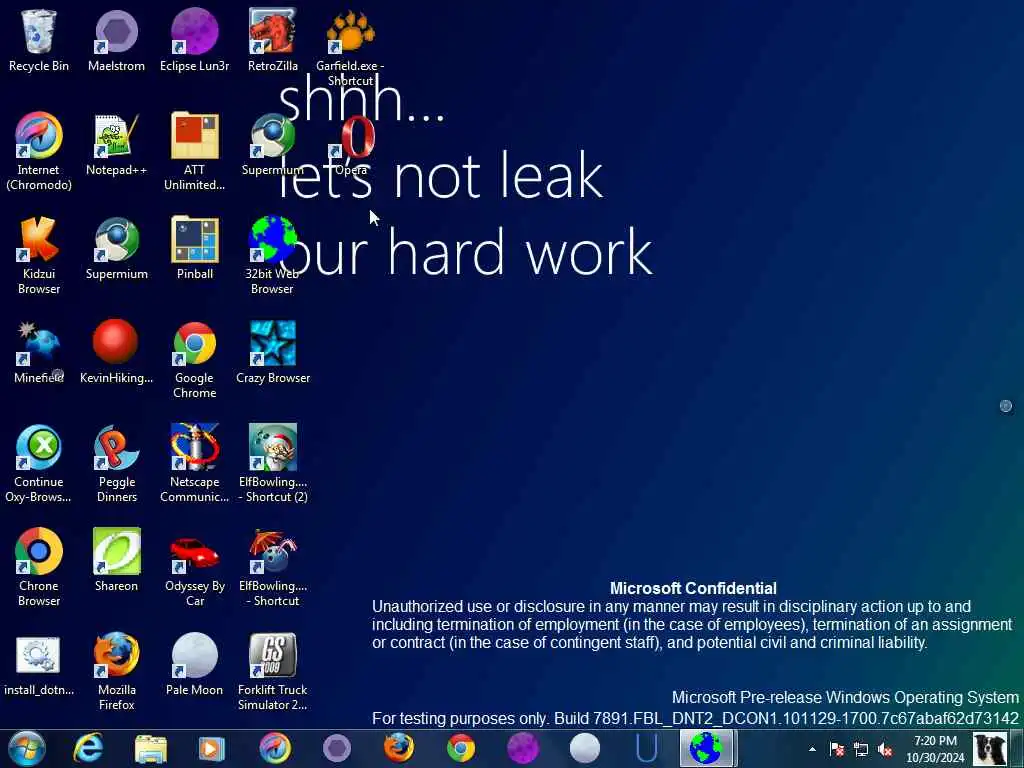The height and width of the screenshot is (768, 1024).
Task: Launch the Notepad++ desktop shortcut
Action: (x=116, y=145)
